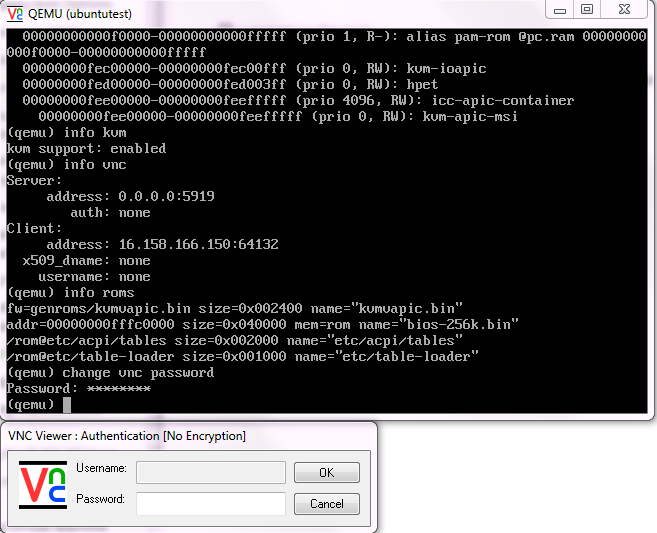This screenshot has height=533, width=657.
Task: Click the etc/acpi/tables rom line
Action: 235,340
